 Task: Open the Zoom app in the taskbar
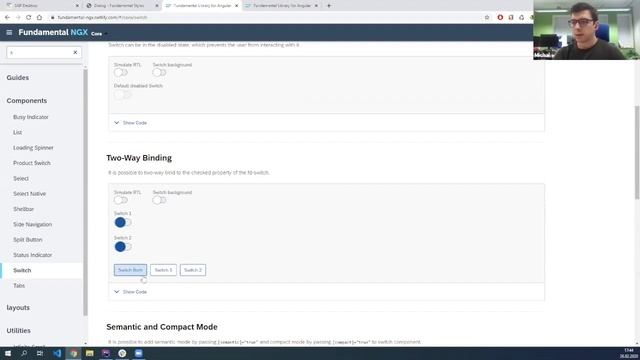pyautogui.click(x=138, y=353)
